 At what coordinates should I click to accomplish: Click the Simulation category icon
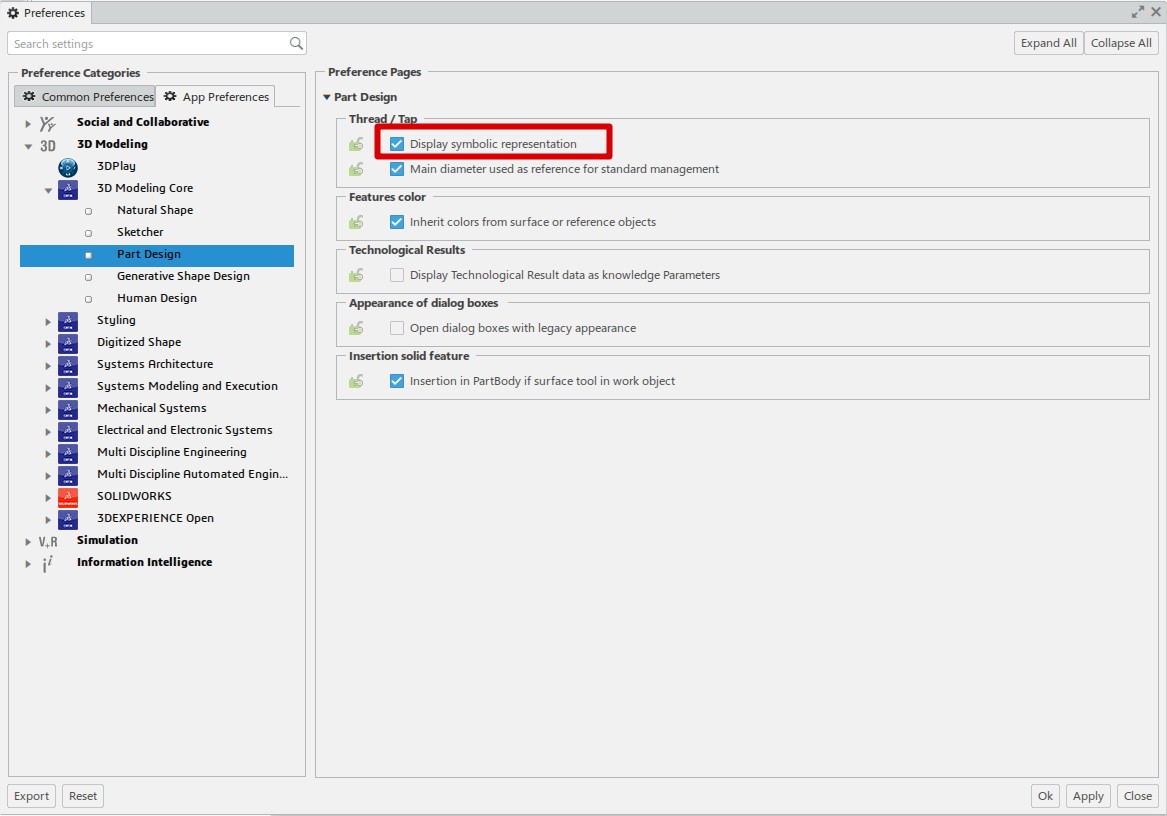[48, 541]
